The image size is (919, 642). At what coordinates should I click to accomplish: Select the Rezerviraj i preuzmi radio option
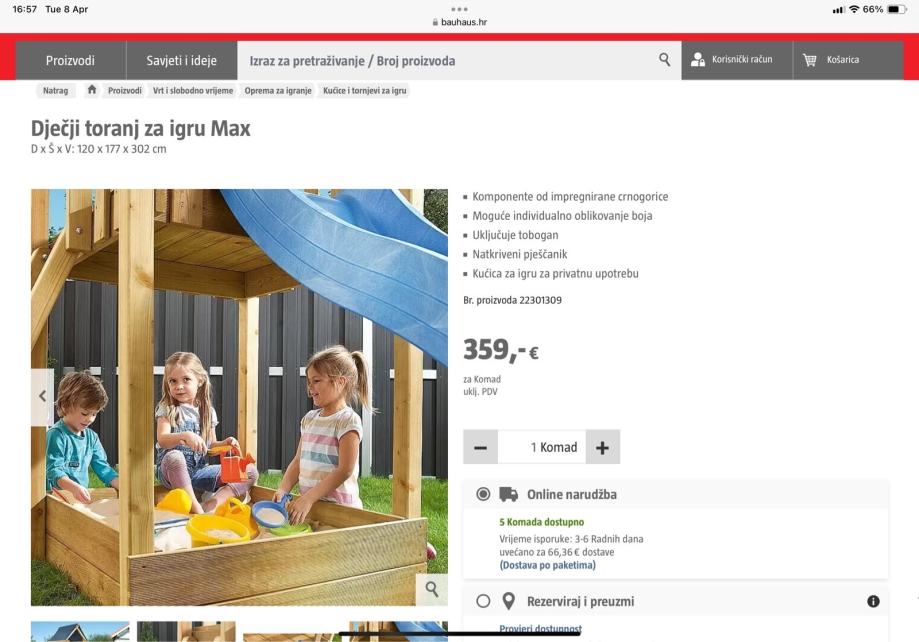(483, 601)
